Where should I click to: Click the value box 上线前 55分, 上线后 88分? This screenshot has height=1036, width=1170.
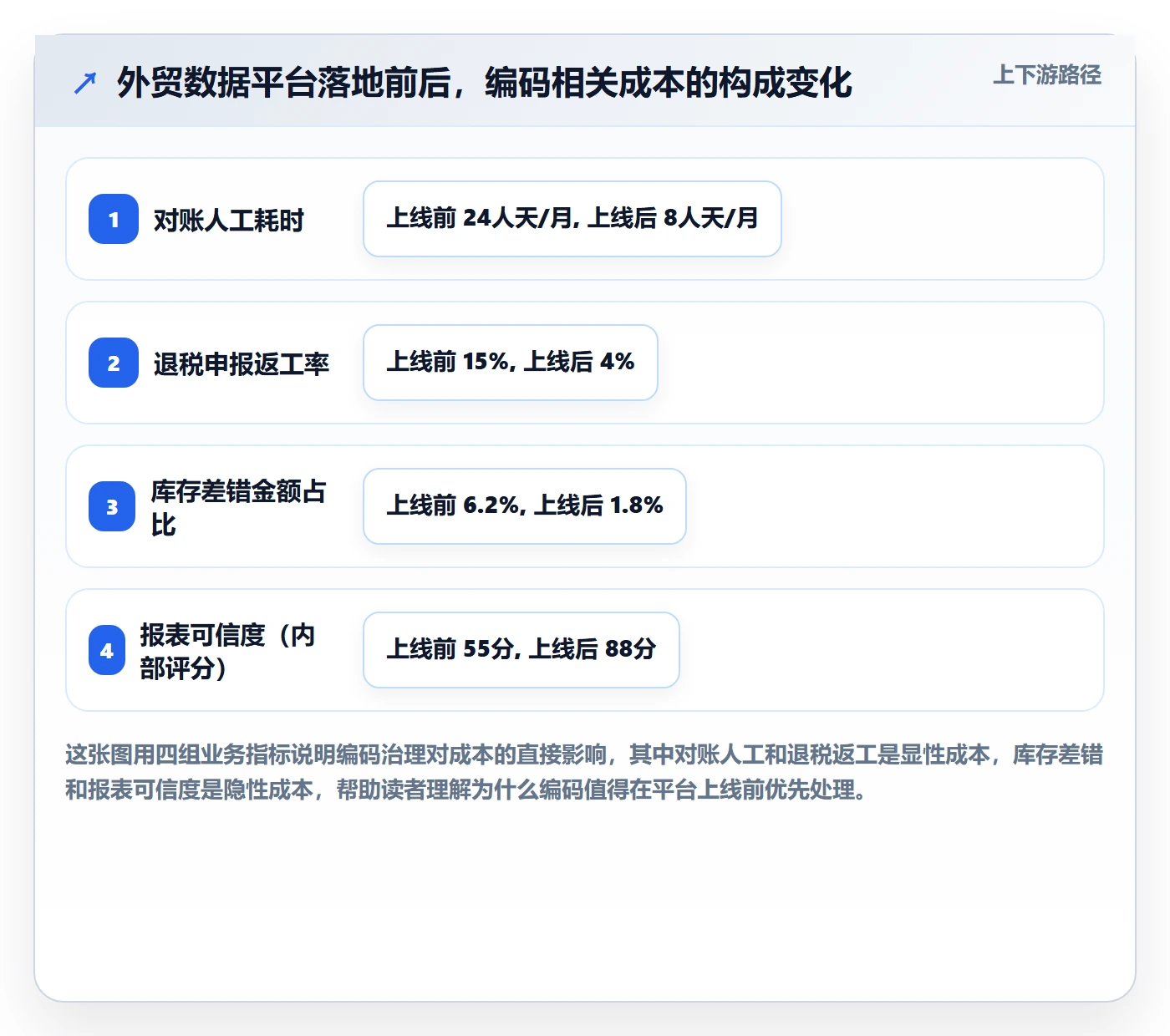[x=521, y=650]
